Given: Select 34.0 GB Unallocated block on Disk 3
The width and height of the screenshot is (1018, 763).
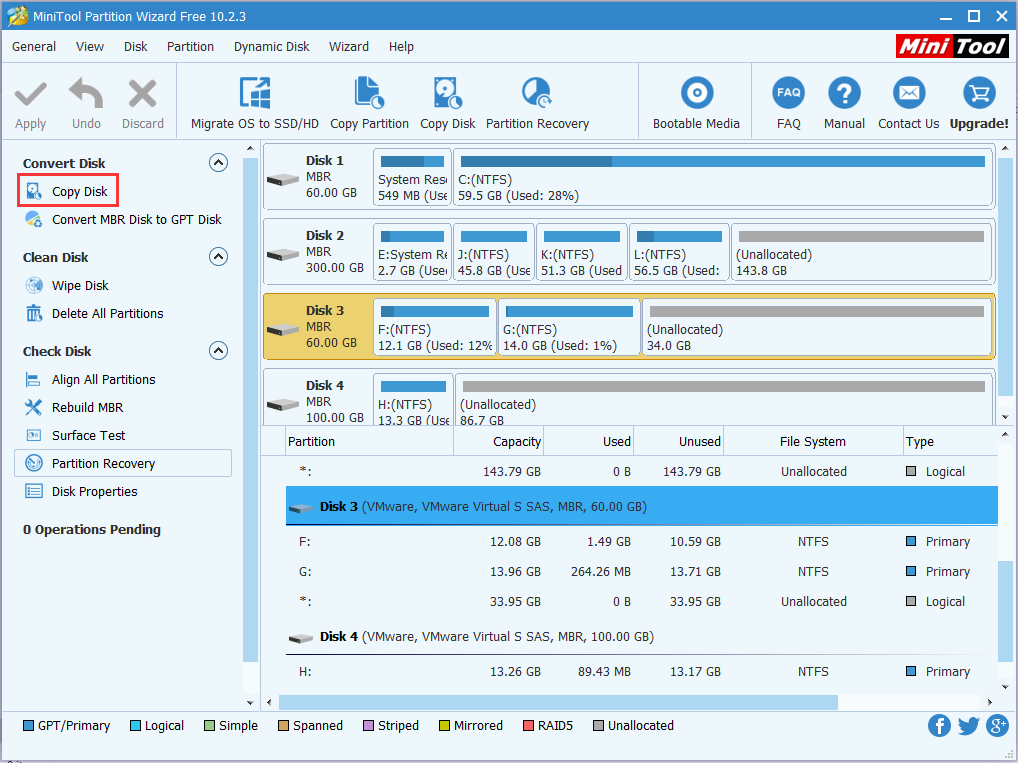Looking at the screenshot, I should click(817, 327).
